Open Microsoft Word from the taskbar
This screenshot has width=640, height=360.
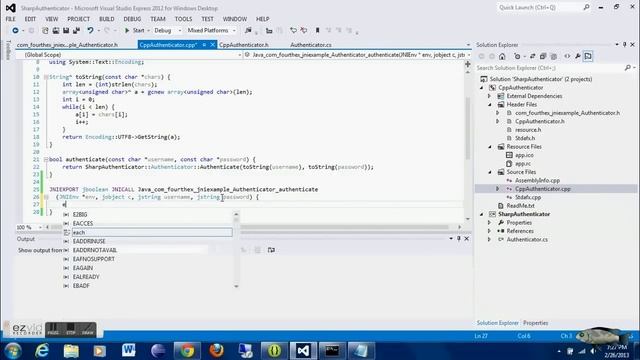pos(129,351)
